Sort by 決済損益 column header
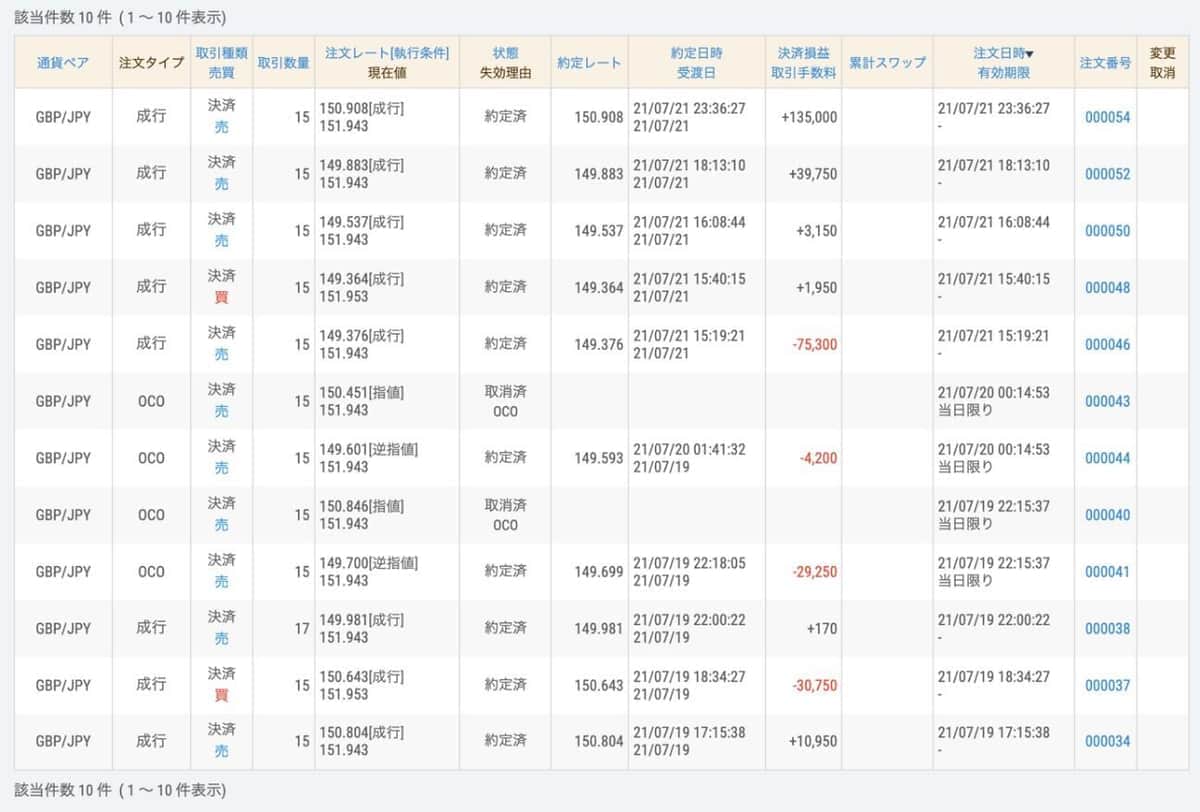This screenshot has width=1200, height=812. 805,53
